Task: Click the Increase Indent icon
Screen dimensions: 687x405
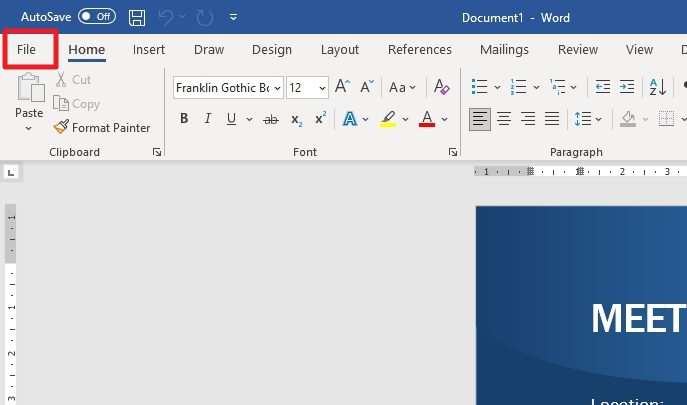Action: 627,87
